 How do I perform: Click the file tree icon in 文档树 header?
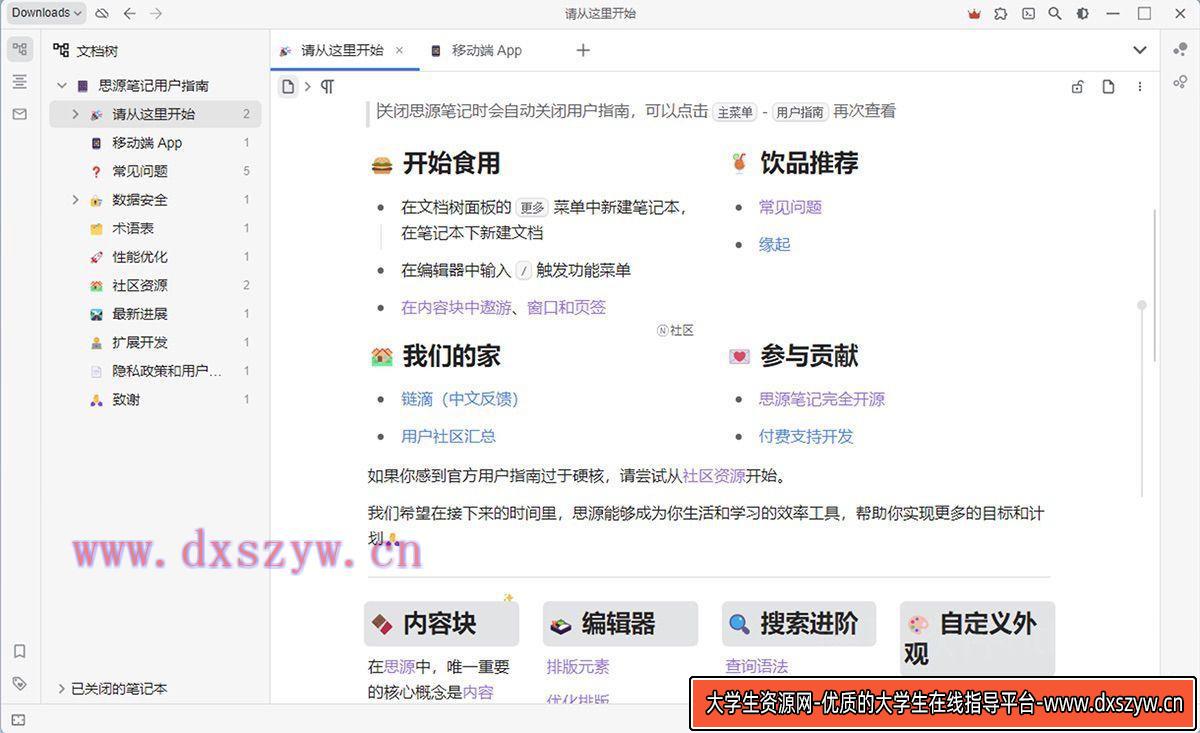tap(61, 50)
